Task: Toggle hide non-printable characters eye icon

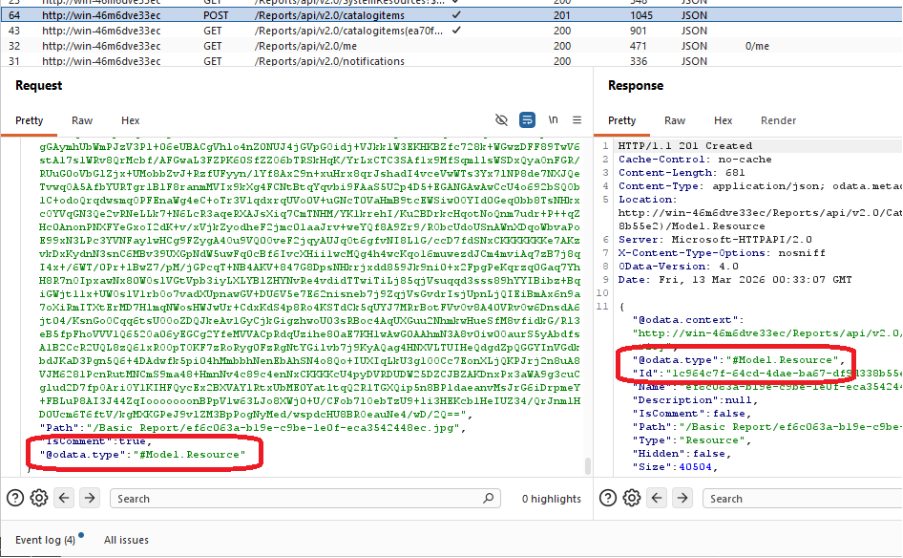Action: (x=502, y=120)
